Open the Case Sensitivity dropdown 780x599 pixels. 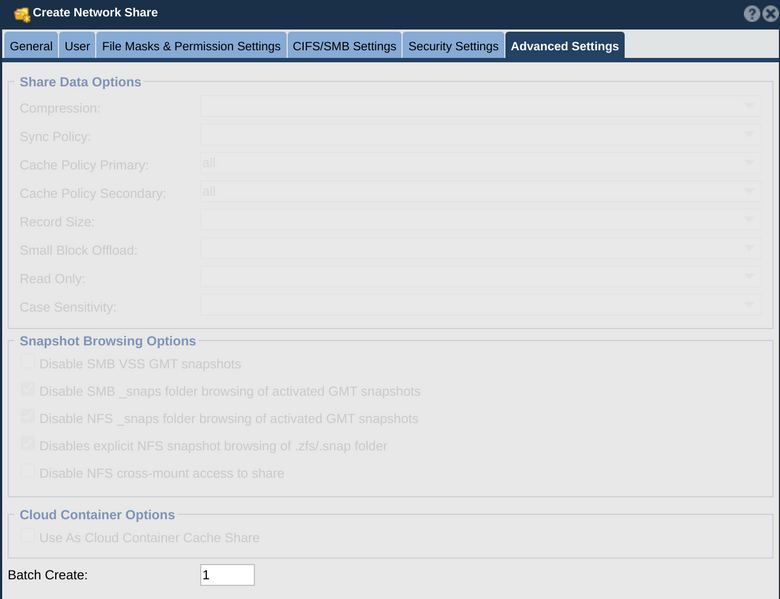click(x=480, y=305)
